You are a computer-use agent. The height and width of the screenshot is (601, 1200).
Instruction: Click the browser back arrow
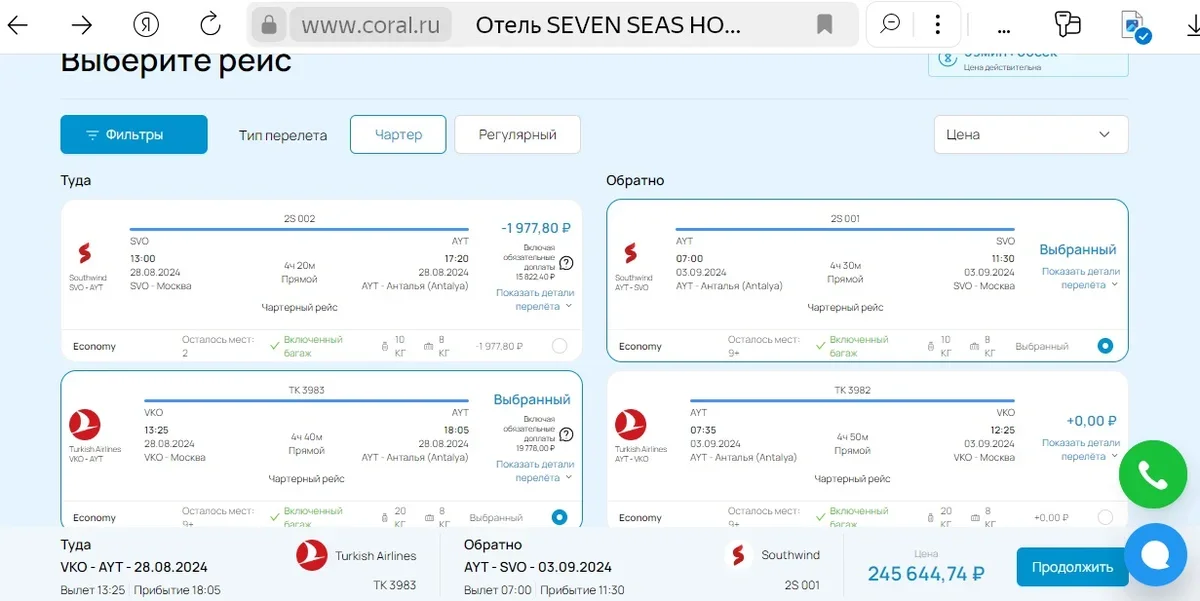click(19, 25)
